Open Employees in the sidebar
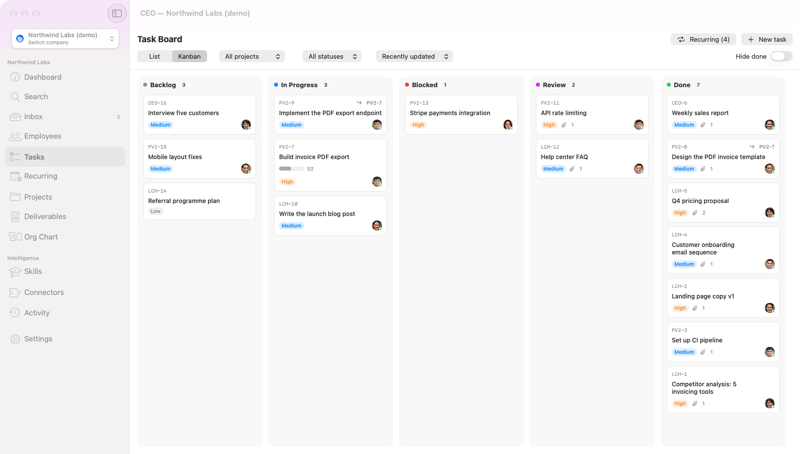The width and height of the screenshot is (800, 454). (65, 136)
